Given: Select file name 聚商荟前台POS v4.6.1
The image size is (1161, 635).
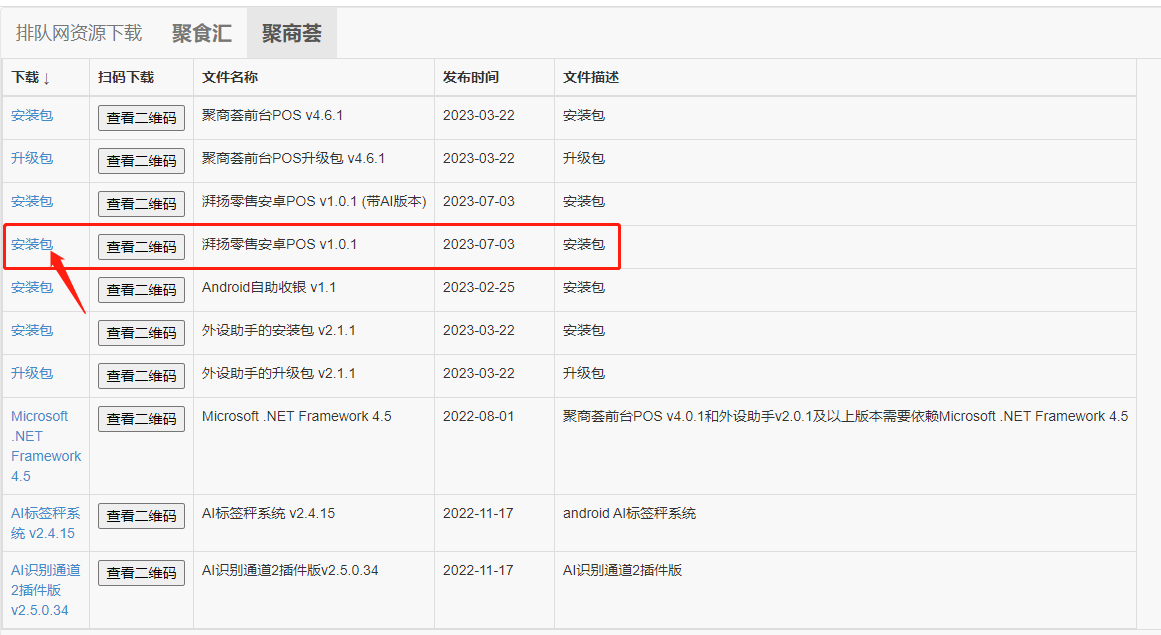Looking at the screenshot, I should point(272,115).
